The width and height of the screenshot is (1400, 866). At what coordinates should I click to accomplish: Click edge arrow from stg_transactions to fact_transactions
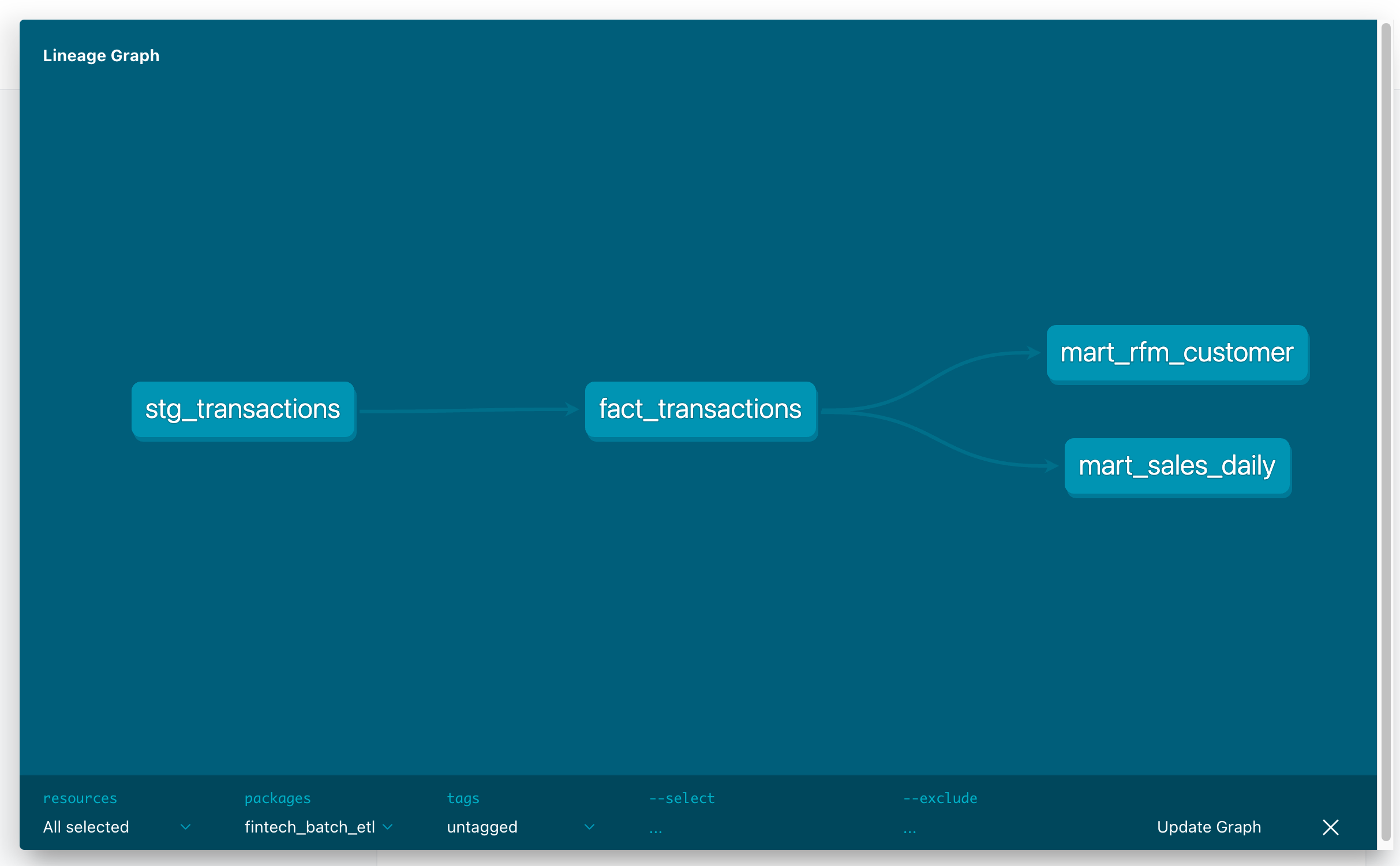[467, 410]
